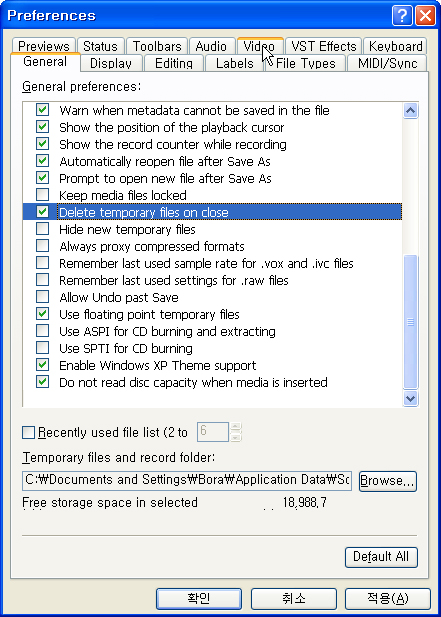Uncheck Delete temporary files on close
Screen dimensions: 441x617
pyautogui.click(x=42, y=212)
